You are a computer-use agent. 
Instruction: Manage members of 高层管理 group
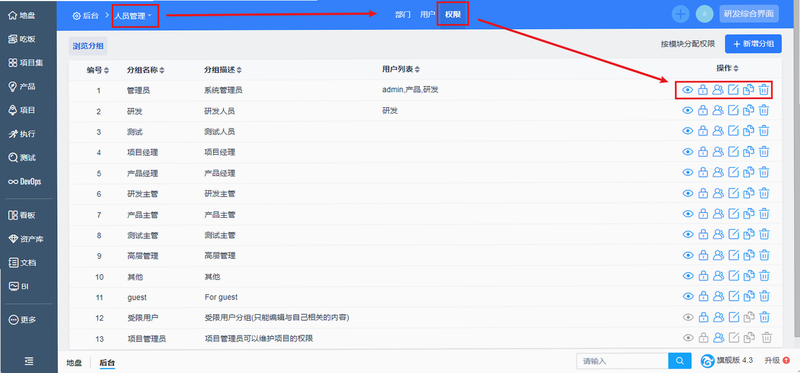click(x=718, y=255)
